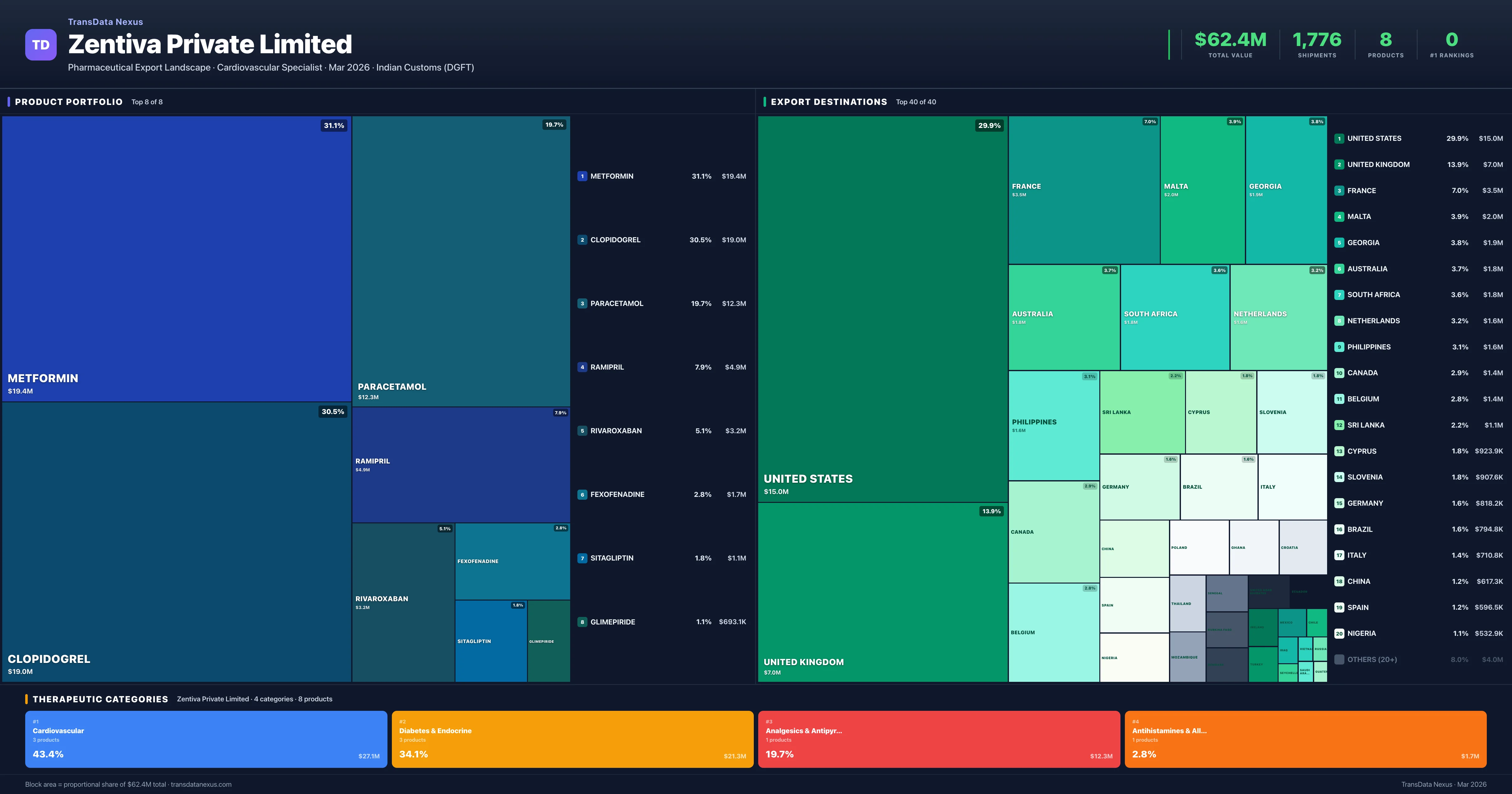Open the Cardiovascular category card
Screen dimensions: 1512x794
[206, 739]
